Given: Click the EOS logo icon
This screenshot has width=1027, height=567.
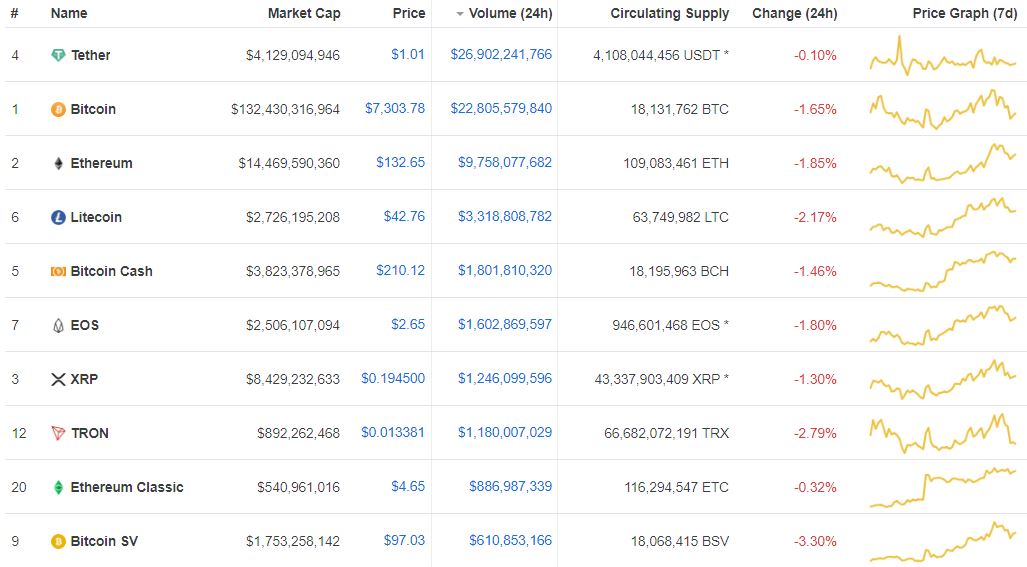Looking at the screenshot, I should pyautogui.click(x=58, y=325).
